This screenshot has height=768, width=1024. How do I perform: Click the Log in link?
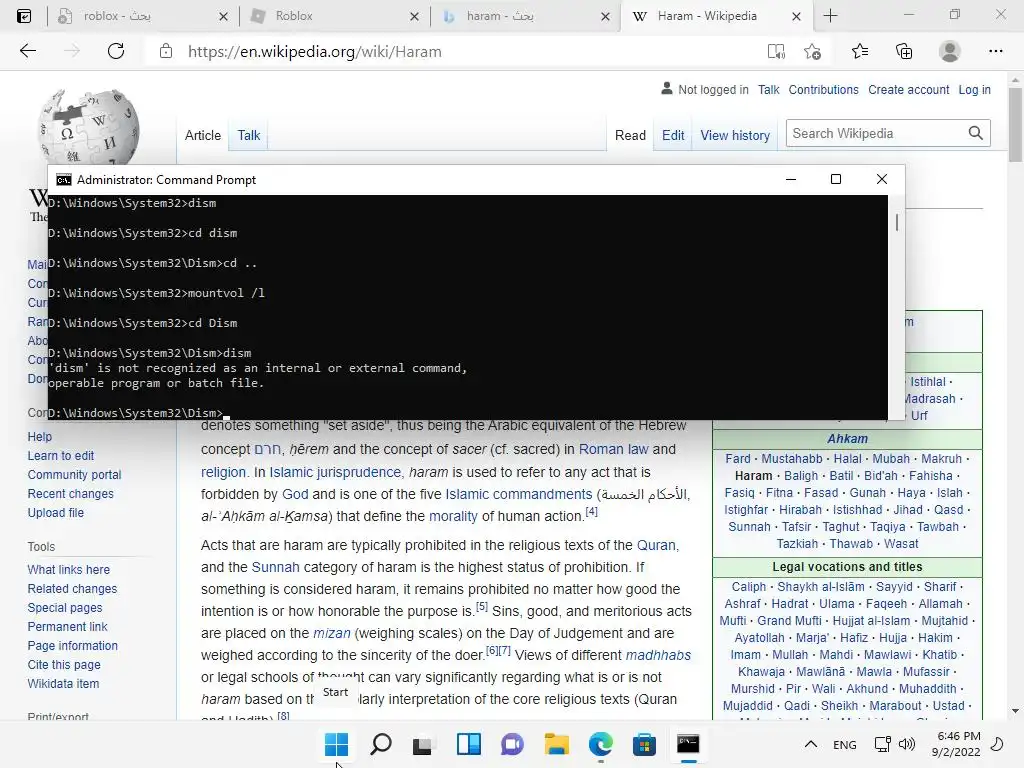[974, 89]
